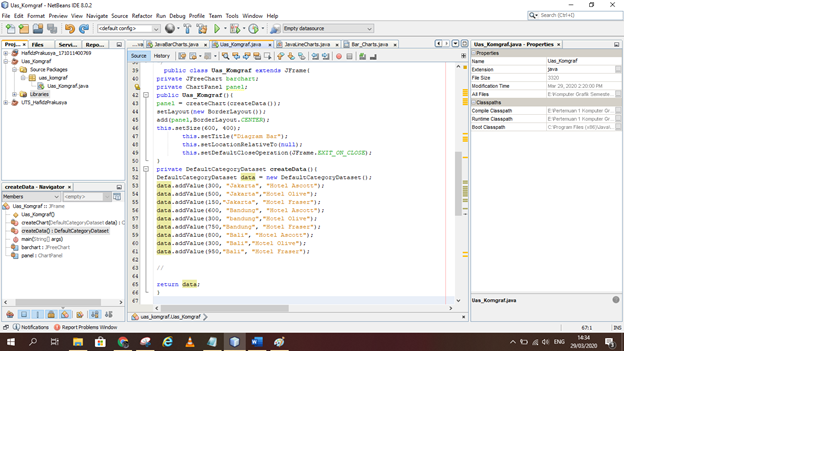Click the Shift Line Left icon
This screenshot has width=819, height=460.
click(315, 56)
